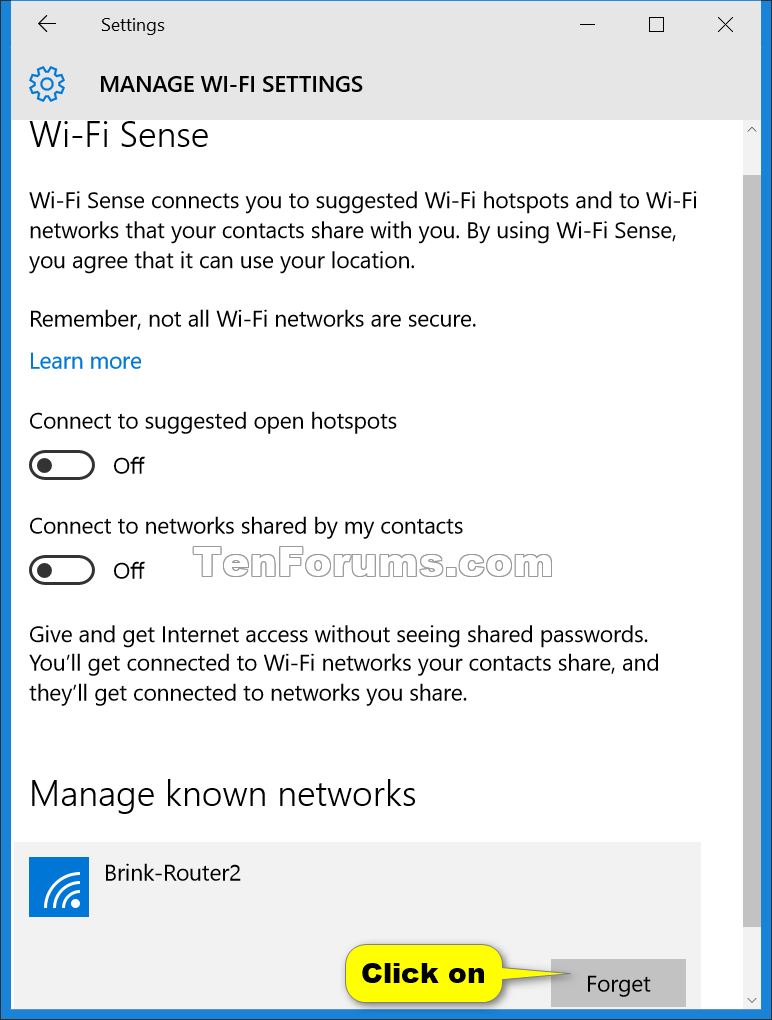Open the Learn more link

85,361
